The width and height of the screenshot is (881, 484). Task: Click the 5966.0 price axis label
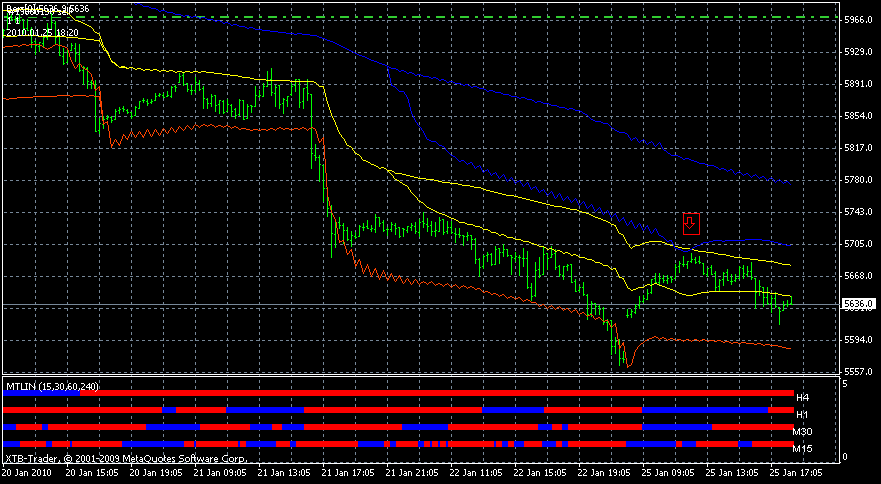pos(858,20)
